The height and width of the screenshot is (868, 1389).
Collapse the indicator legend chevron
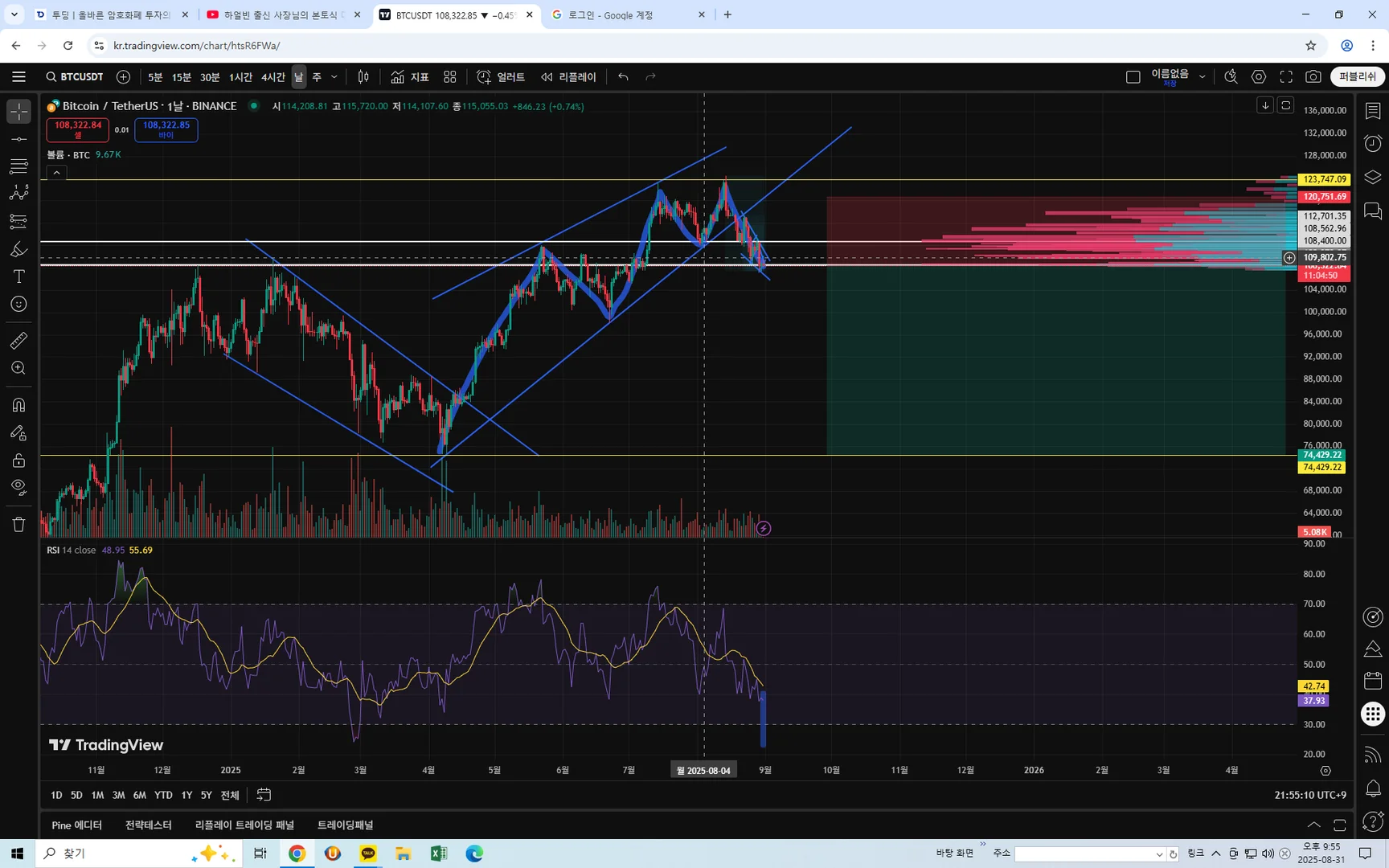coord(56,172)
